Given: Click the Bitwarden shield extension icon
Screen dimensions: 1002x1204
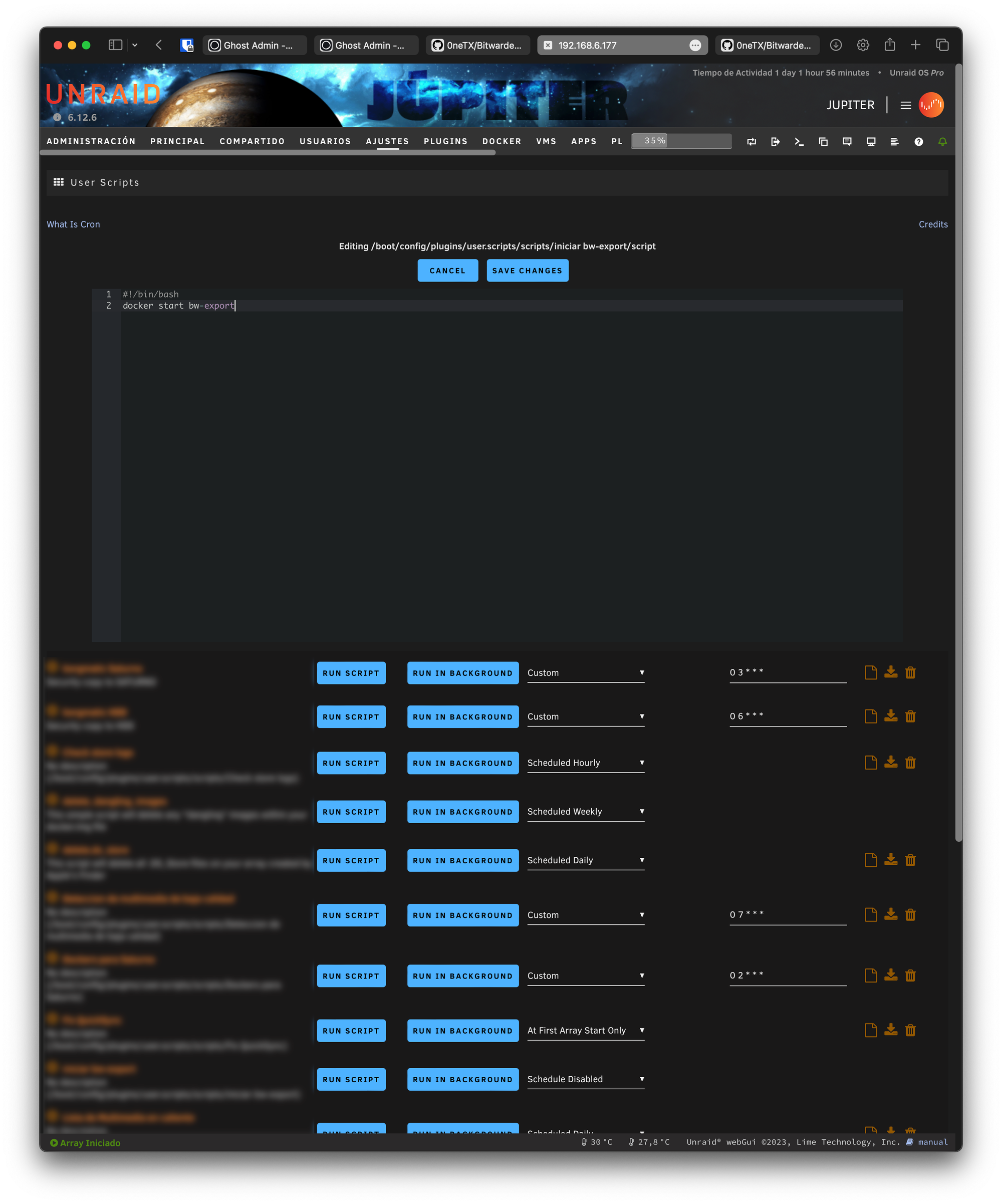Looking at the screenshot, I should tap(187, 45).
